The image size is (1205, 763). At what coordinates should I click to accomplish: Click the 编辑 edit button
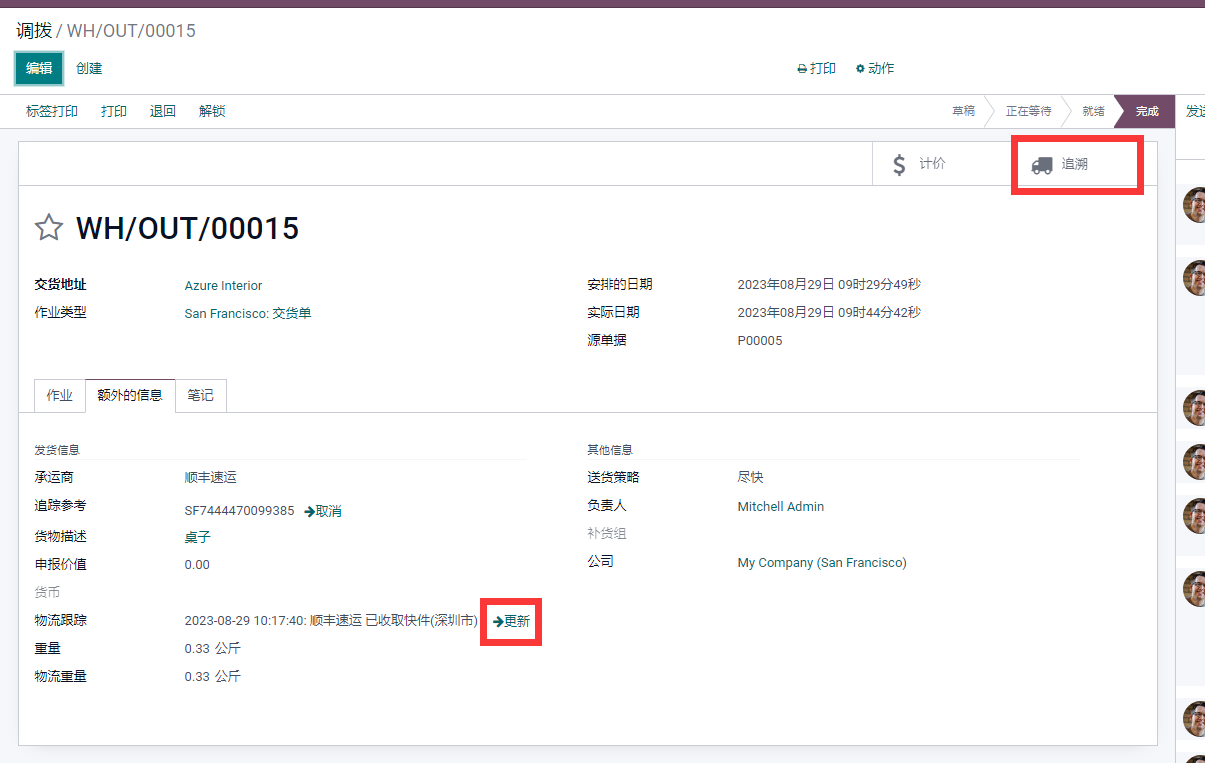coord(39,68)
